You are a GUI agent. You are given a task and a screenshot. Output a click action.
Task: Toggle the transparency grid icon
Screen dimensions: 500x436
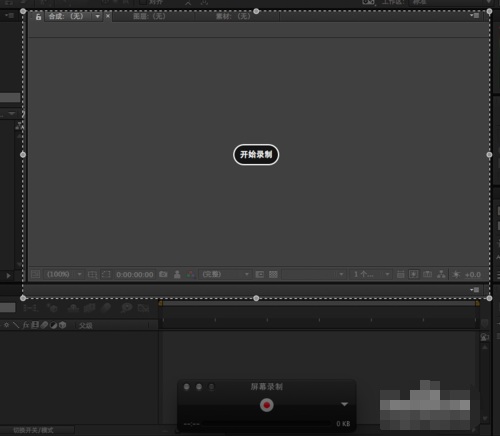click(273, 274)
